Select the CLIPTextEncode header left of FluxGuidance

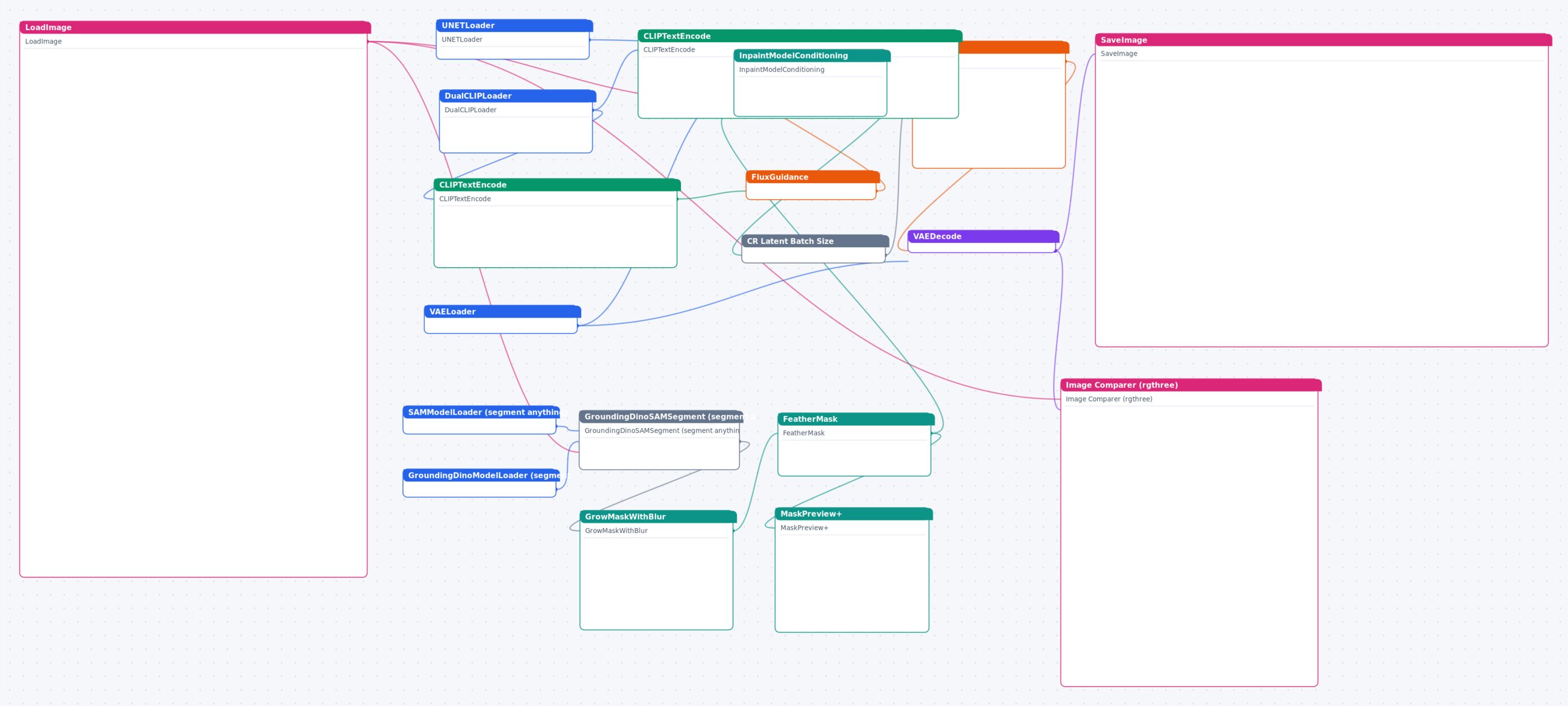(557, 185)
